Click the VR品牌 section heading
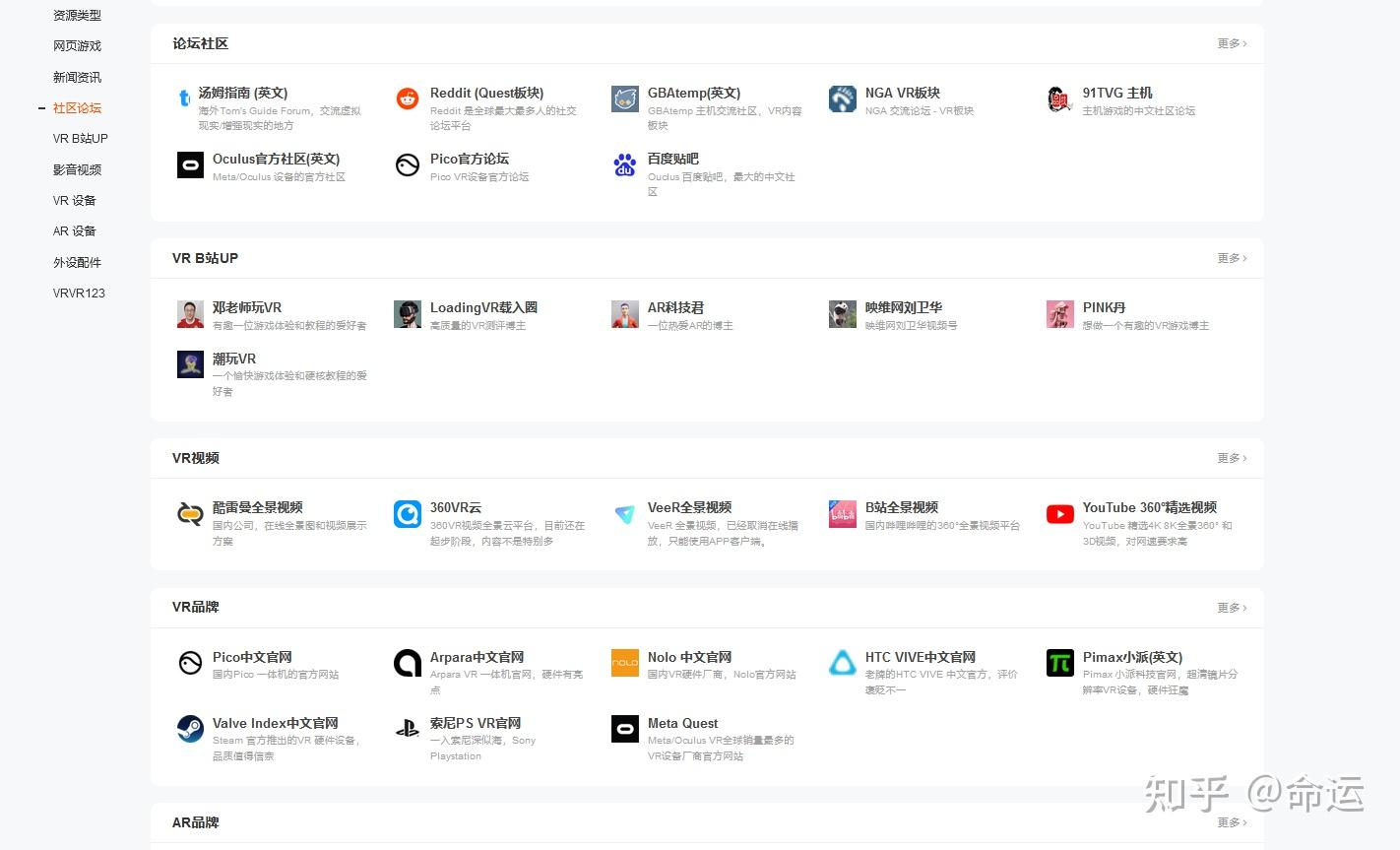 pyautogui.click(x=196, y=607)
